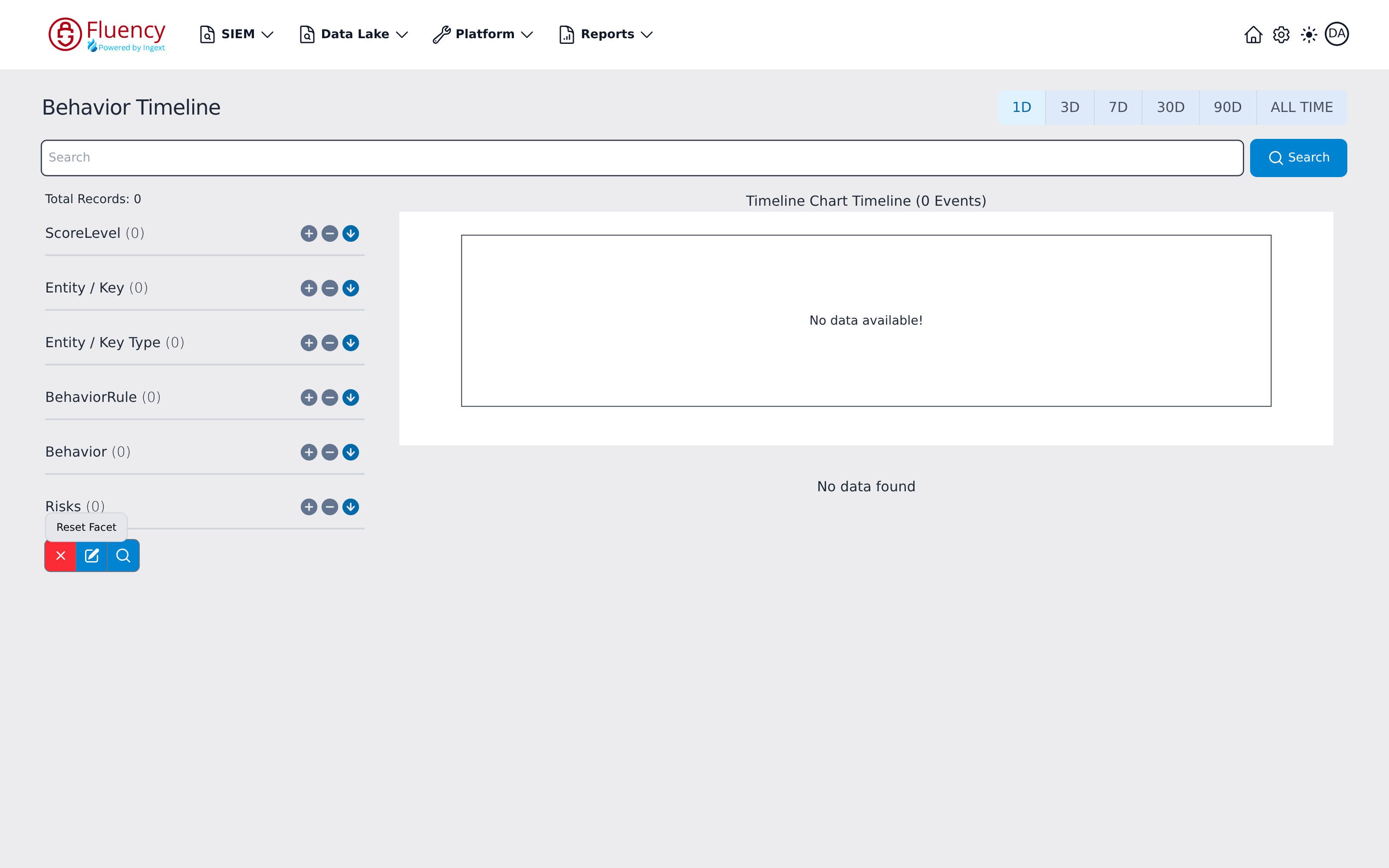Click the minus icon for Entity / Key
This screenshot has height=868, width=1389.
click(x=329, y=288)
